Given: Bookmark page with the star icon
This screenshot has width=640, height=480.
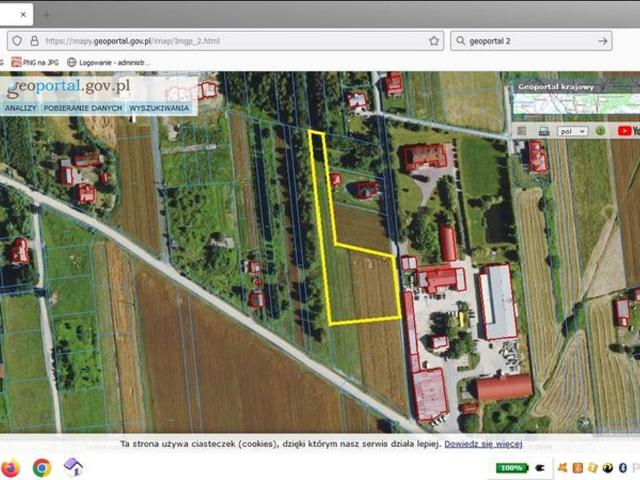Looking at the screenshot, I should (x=434, y=41).
